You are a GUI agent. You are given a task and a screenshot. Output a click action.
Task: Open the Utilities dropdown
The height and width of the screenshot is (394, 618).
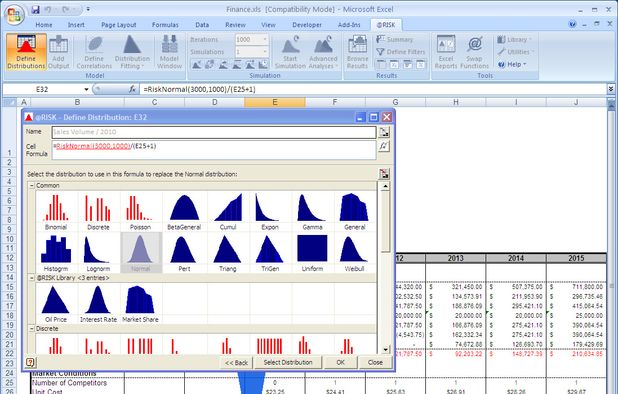pos(516,52)
